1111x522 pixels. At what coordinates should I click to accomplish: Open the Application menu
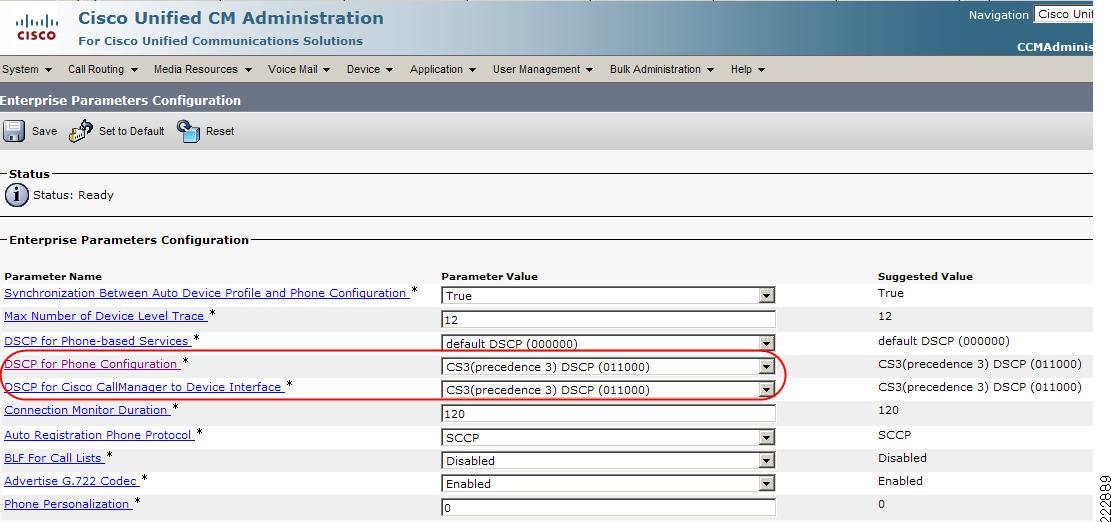pyautogui.click(x=443, y=69)
